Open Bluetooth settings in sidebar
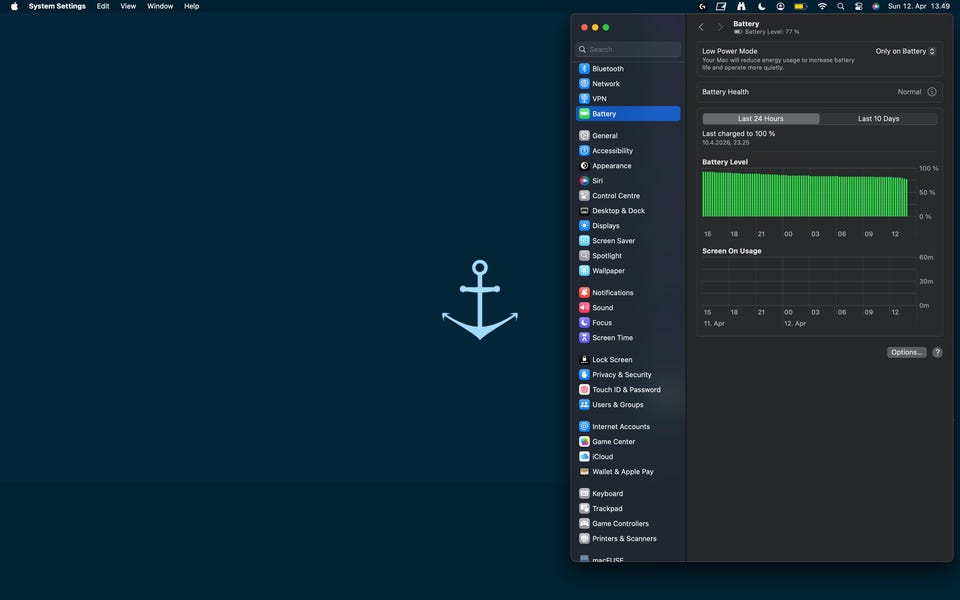 [607, 69]
